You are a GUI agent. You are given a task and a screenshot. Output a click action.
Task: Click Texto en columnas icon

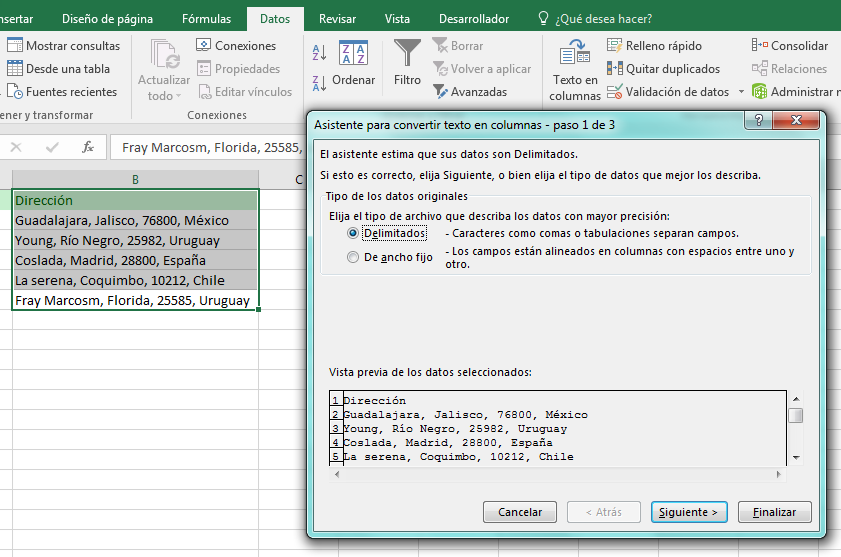click(x=574, y=59)
